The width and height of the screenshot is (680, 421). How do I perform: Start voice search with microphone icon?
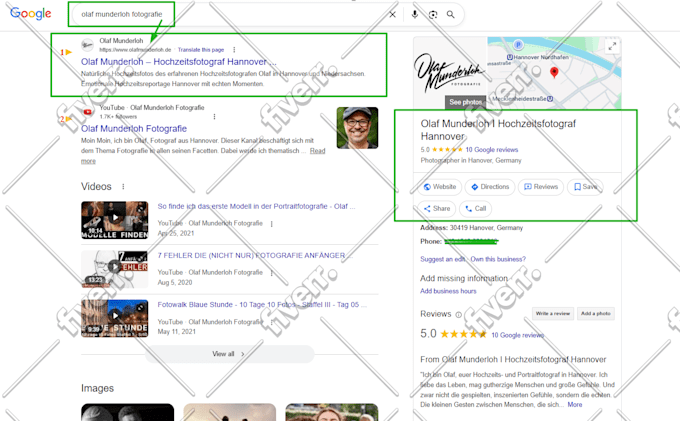415,14
